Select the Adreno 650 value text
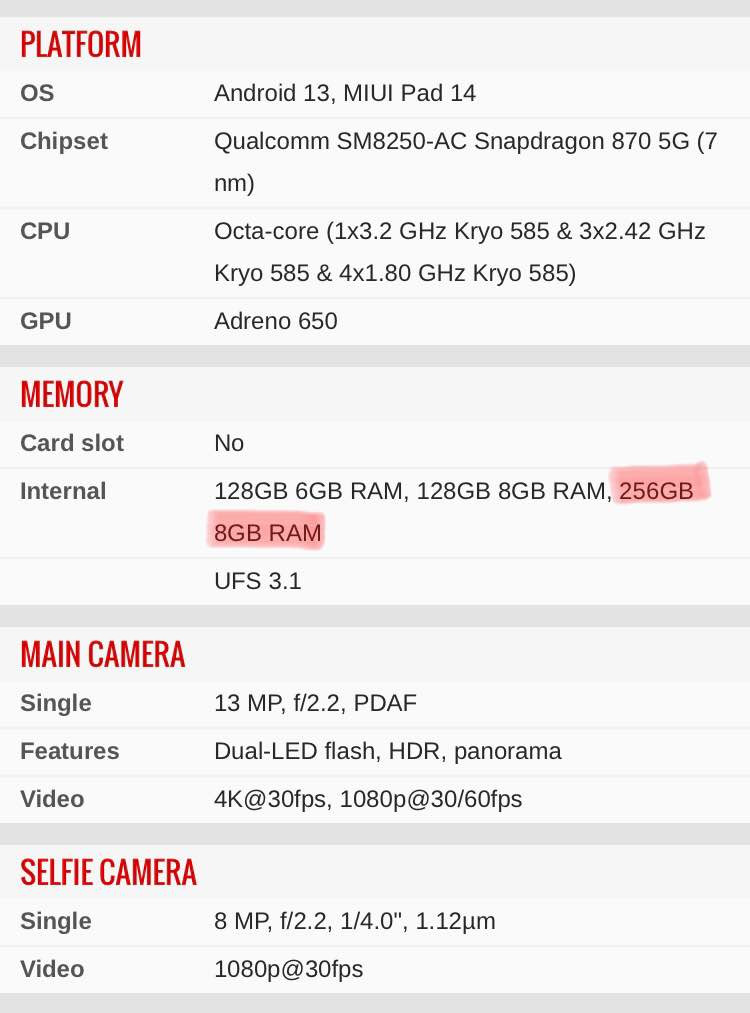Screen dimensions: 750x1013 pyautogui.click(x=276, y=321)
